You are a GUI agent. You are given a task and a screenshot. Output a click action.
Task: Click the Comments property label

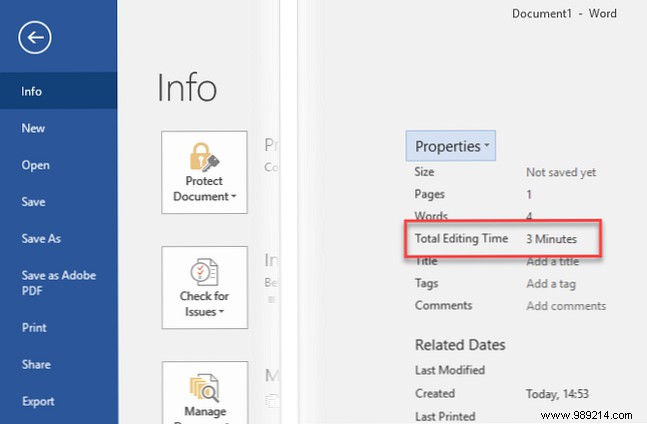[x=444, y=305]
